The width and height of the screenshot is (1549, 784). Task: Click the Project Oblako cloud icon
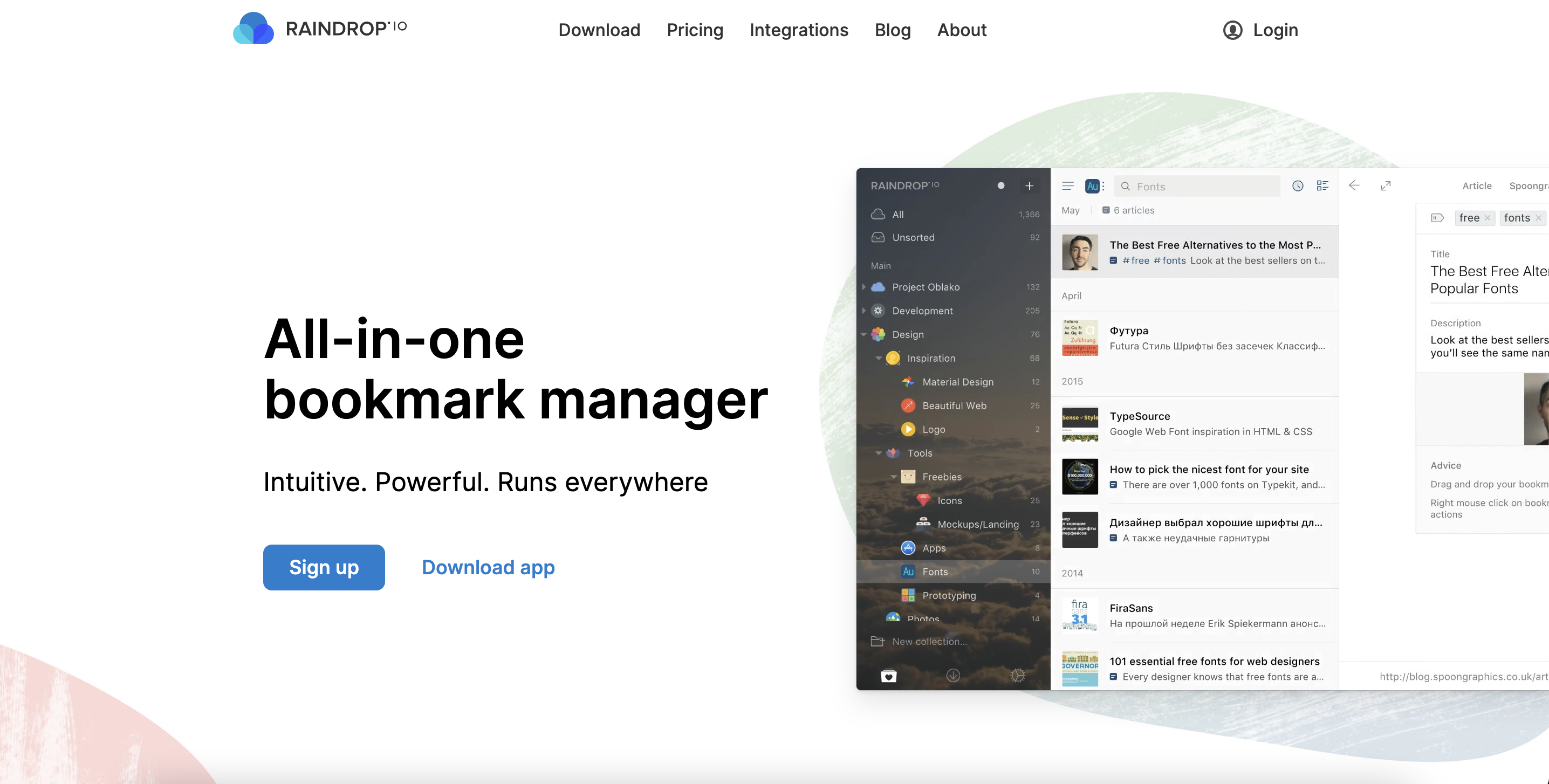pos(878,287)
